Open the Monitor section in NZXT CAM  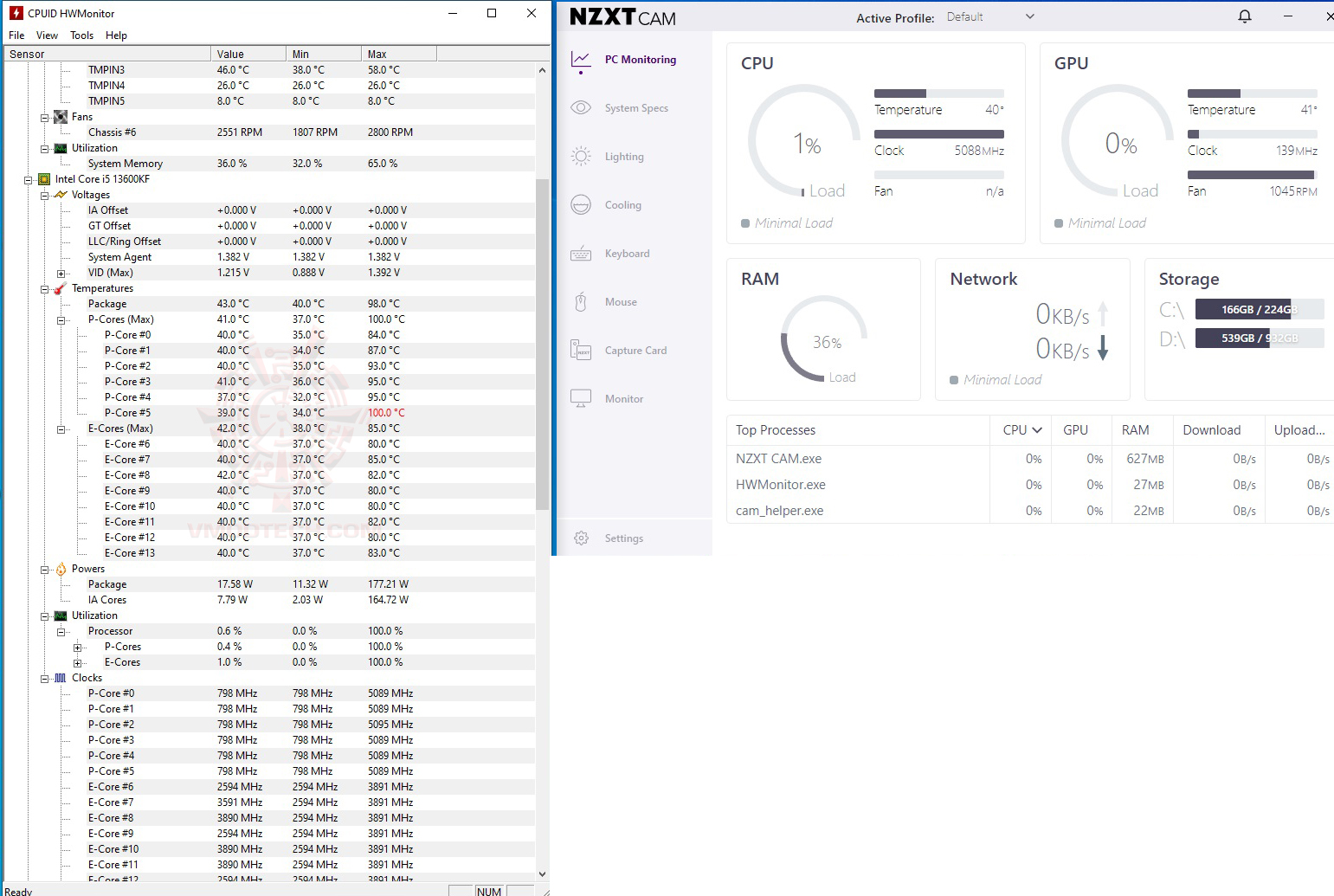click(x=607, y=399)
